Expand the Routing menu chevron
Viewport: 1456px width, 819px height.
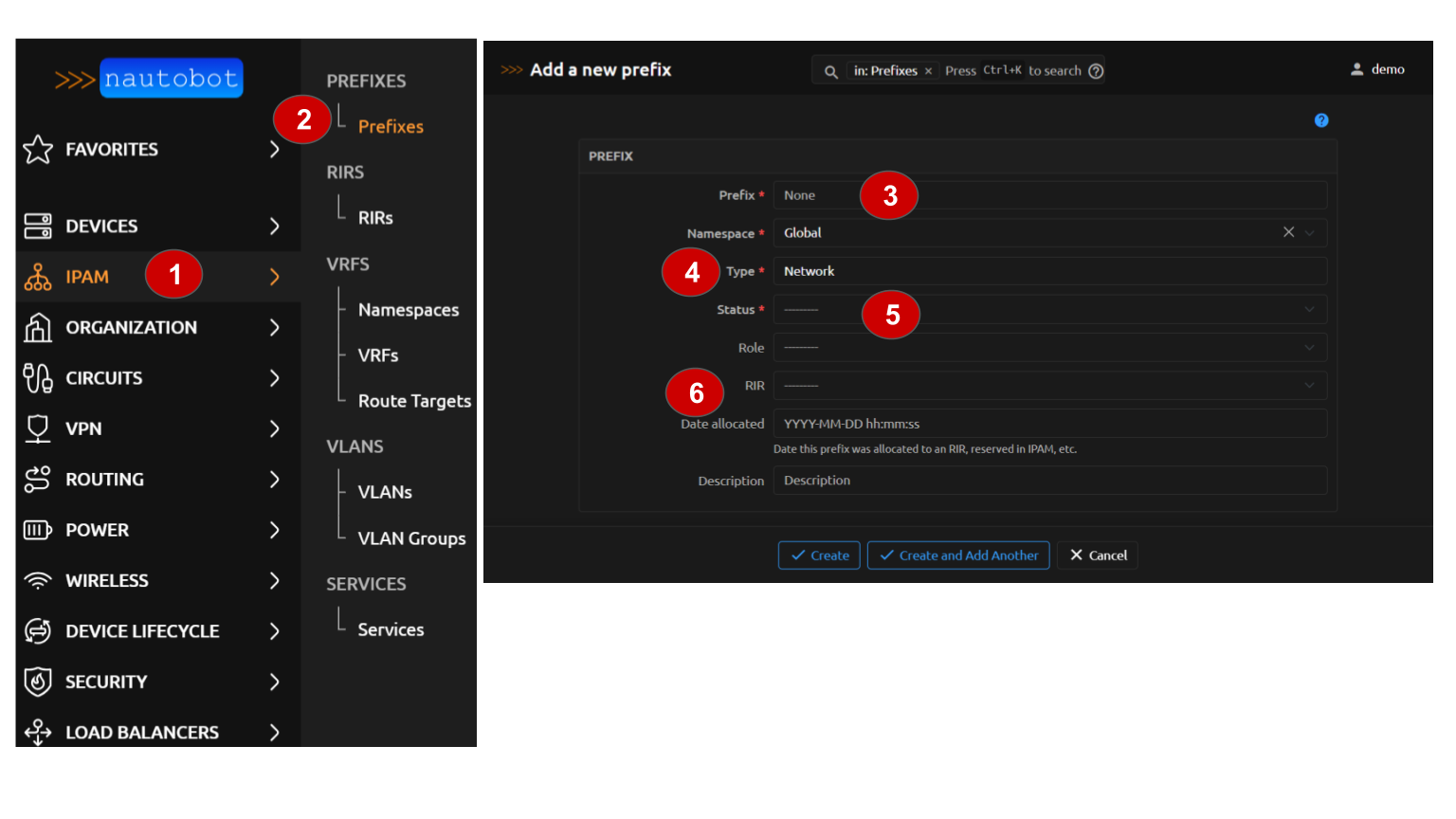(x=275, y=480)
